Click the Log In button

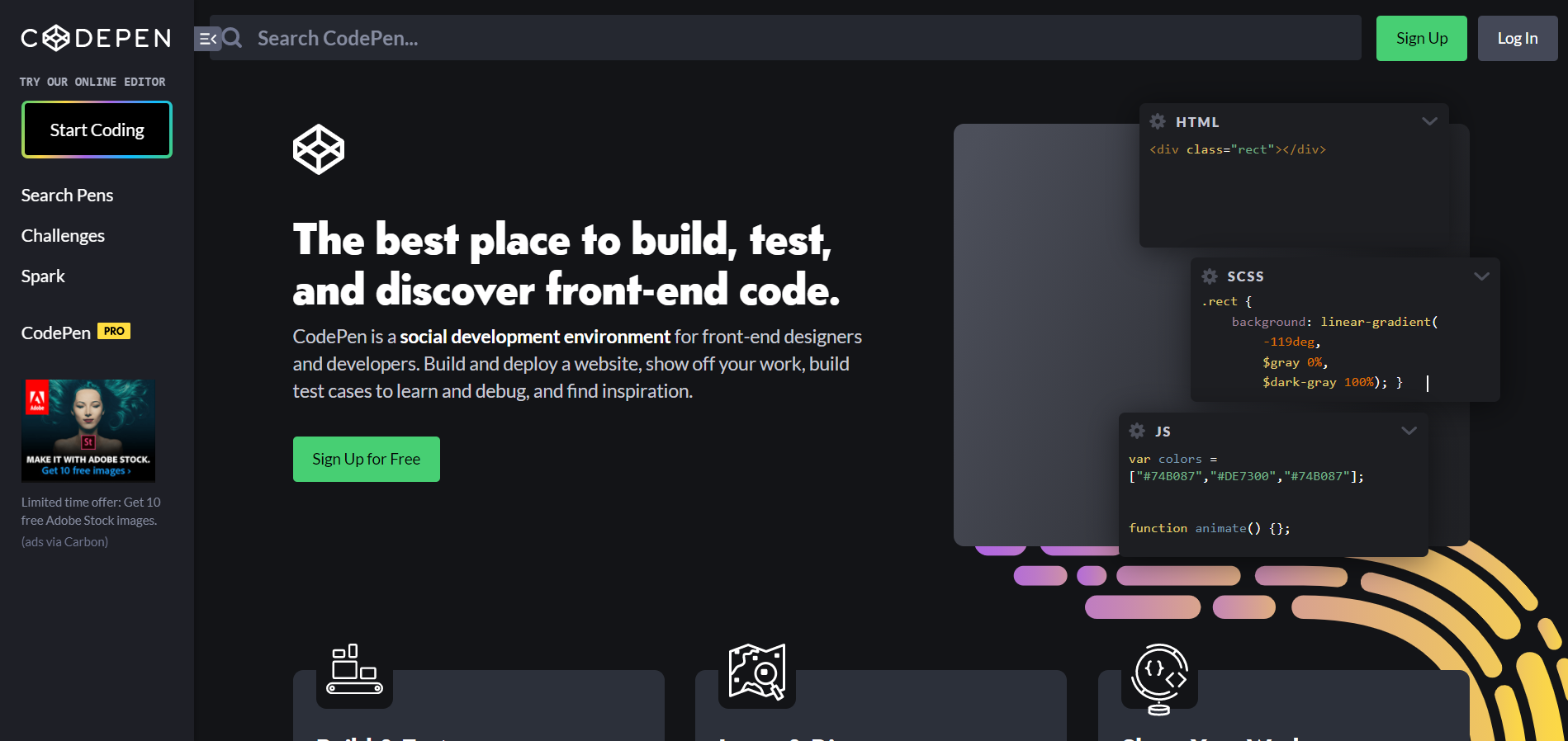click(1517, 38)
